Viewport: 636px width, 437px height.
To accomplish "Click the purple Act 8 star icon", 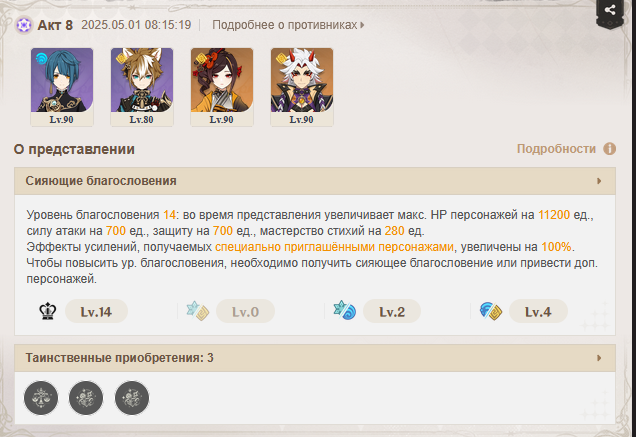I will [x=24, y=25].
